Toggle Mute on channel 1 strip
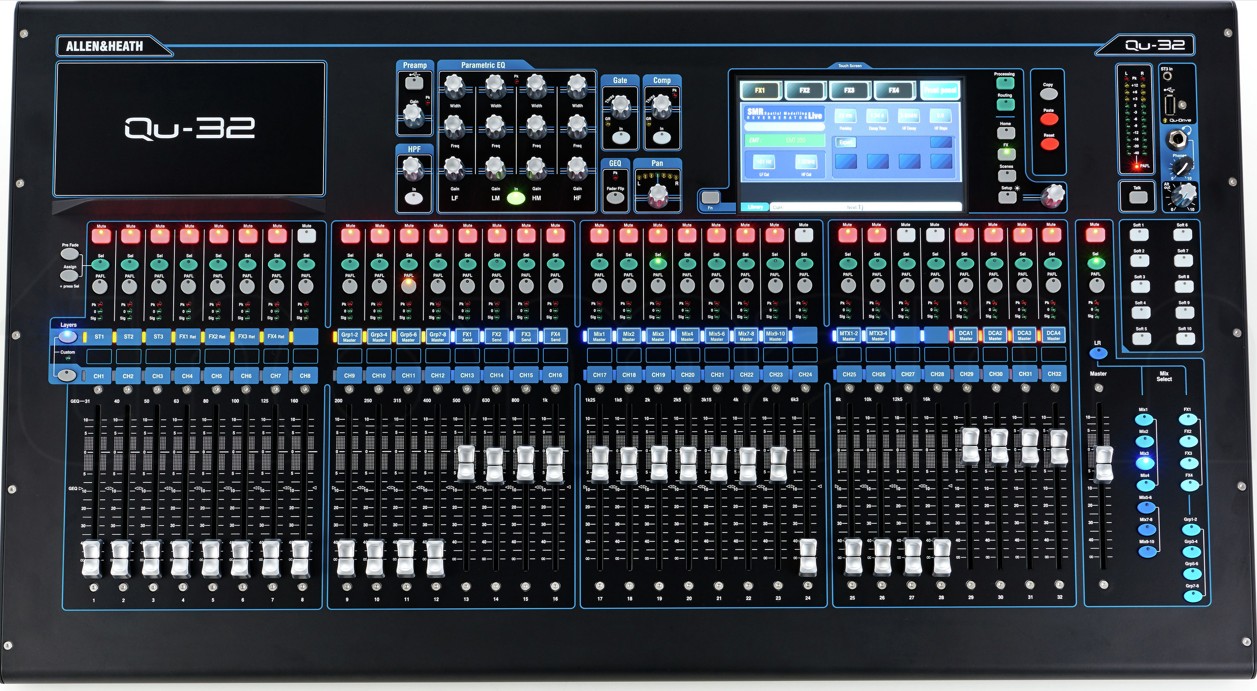This screenshot has height=691, width=1257. click(x=101, y=236)
